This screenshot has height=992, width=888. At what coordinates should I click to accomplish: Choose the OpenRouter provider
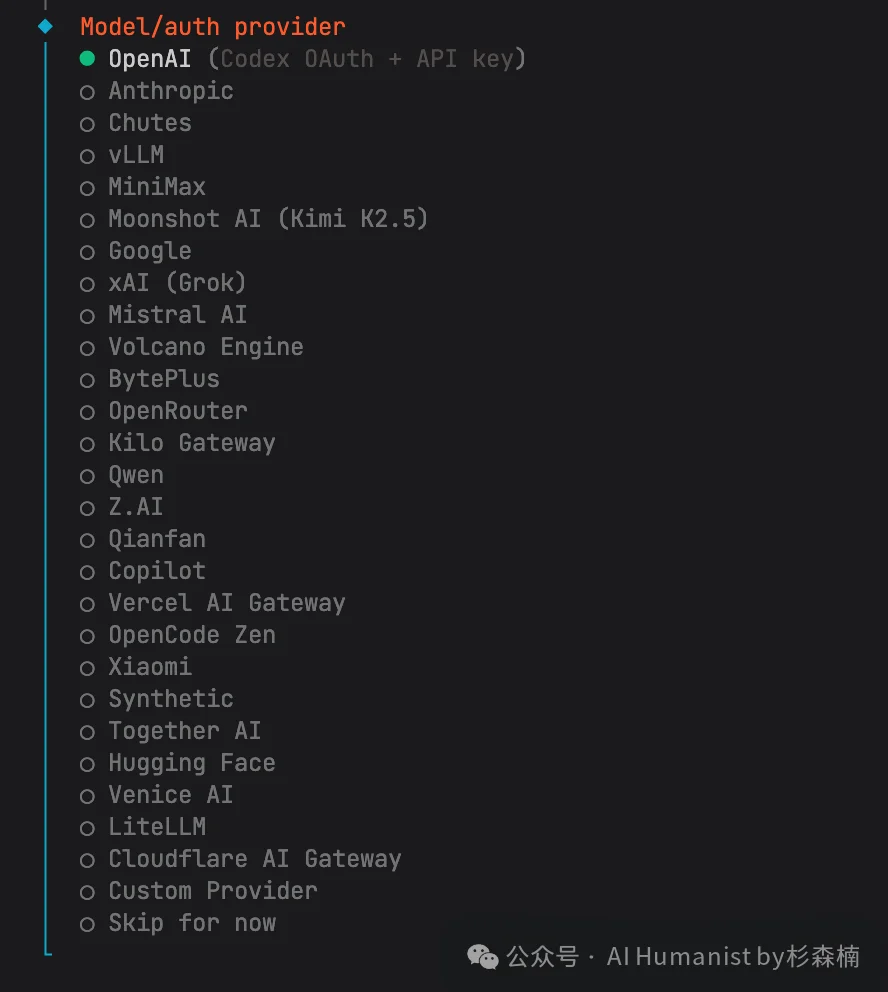coord(177,411)
